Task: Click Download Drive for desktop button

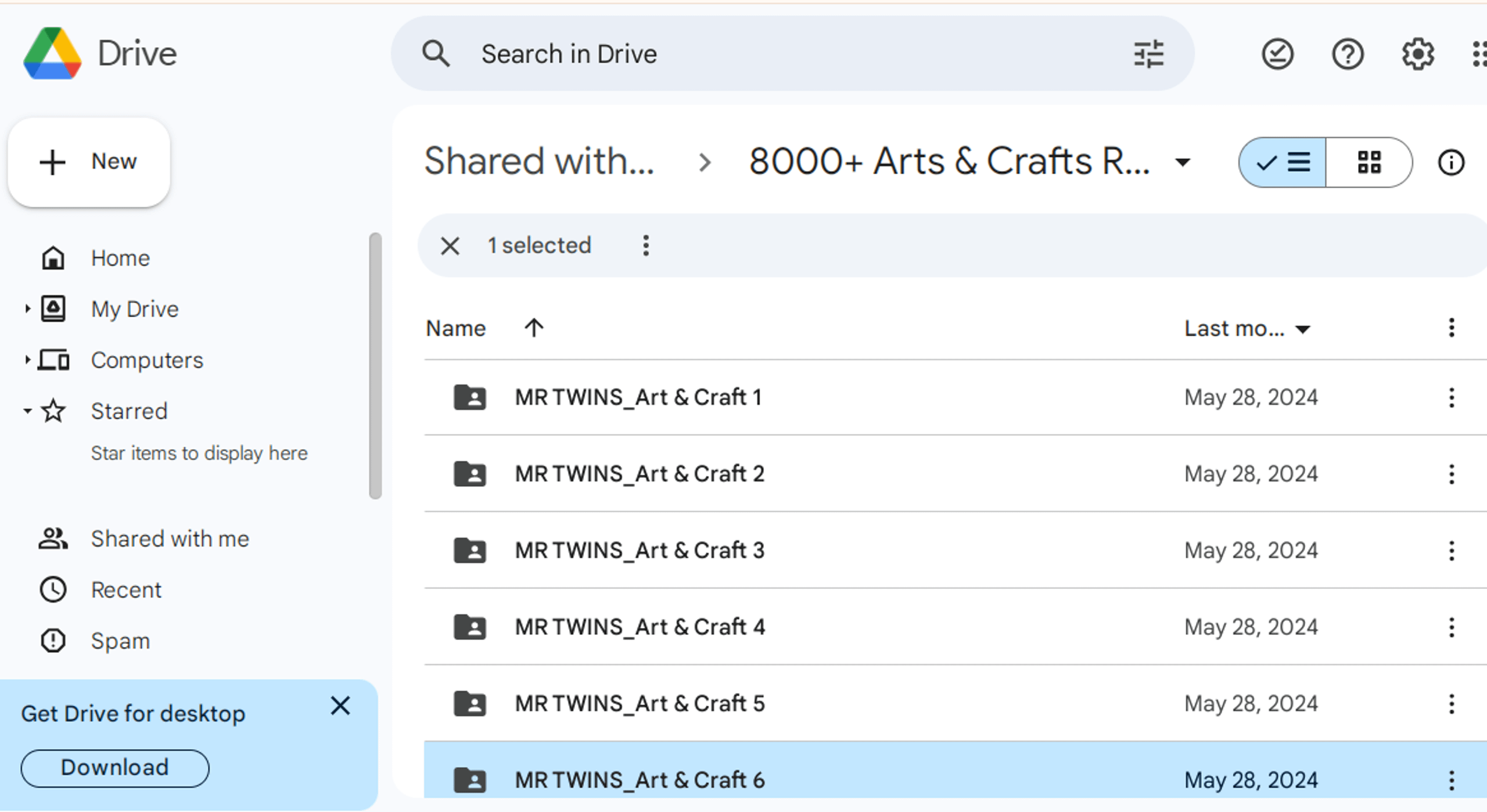Action: click(x=115, y=768)
